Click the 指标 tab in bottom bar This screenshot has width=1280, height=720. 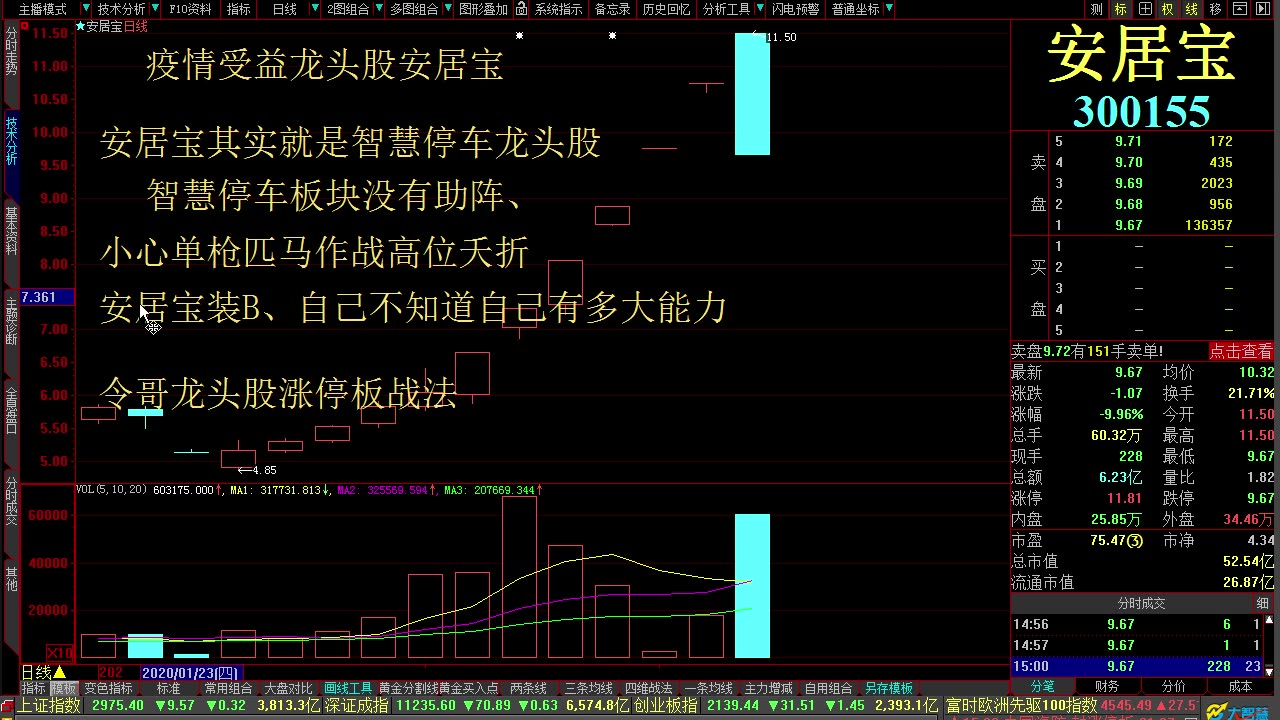click(34, 688)
